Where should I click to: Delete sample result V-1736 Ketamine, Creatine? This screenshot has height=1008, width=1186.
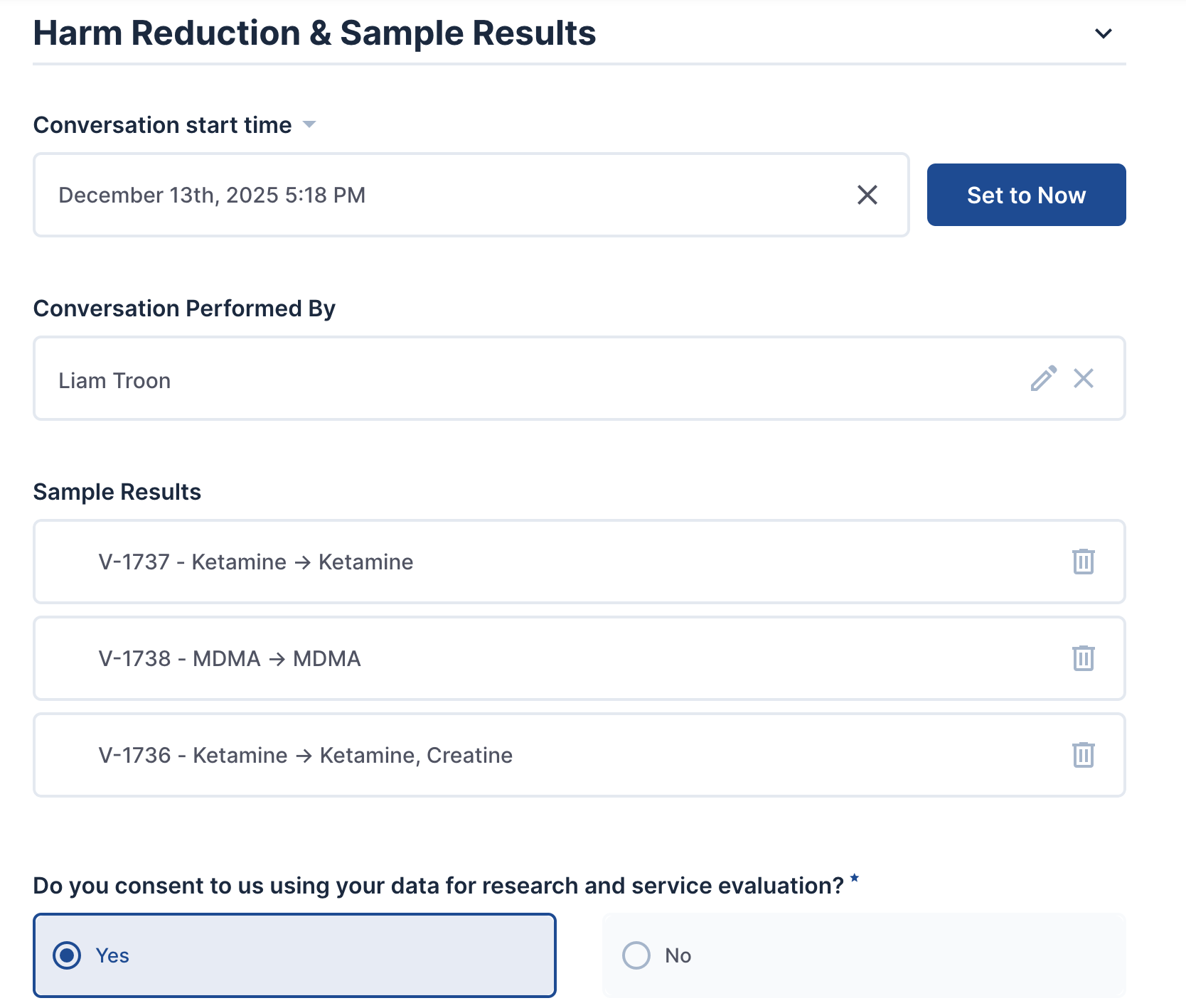tap(1083, 755)
